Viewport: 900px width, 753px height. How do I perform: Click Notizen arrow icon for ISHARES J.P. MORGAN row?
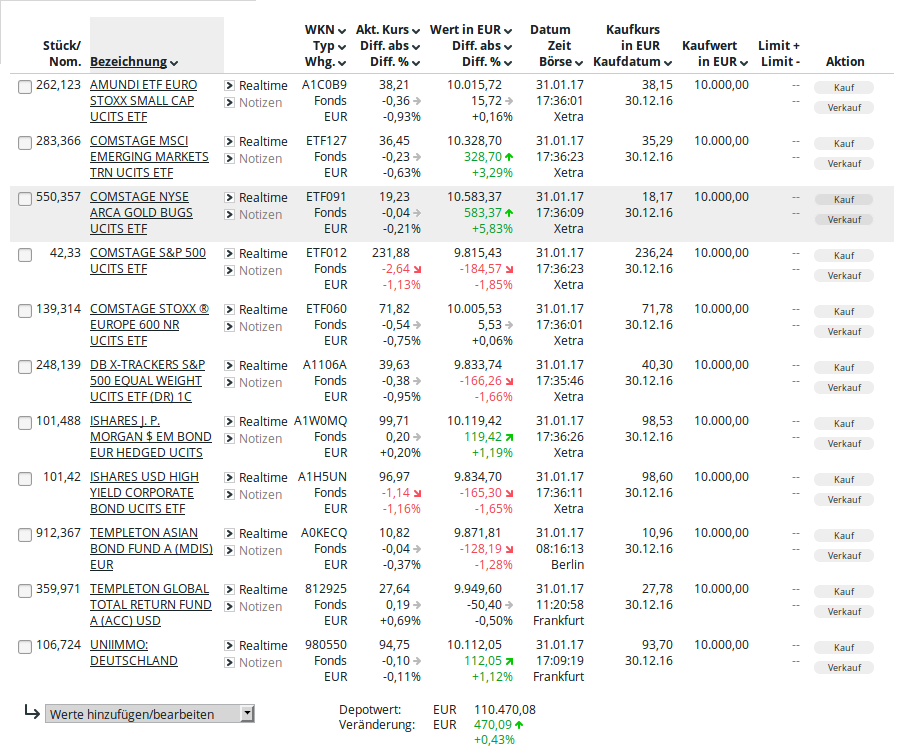tap(230, 439)
